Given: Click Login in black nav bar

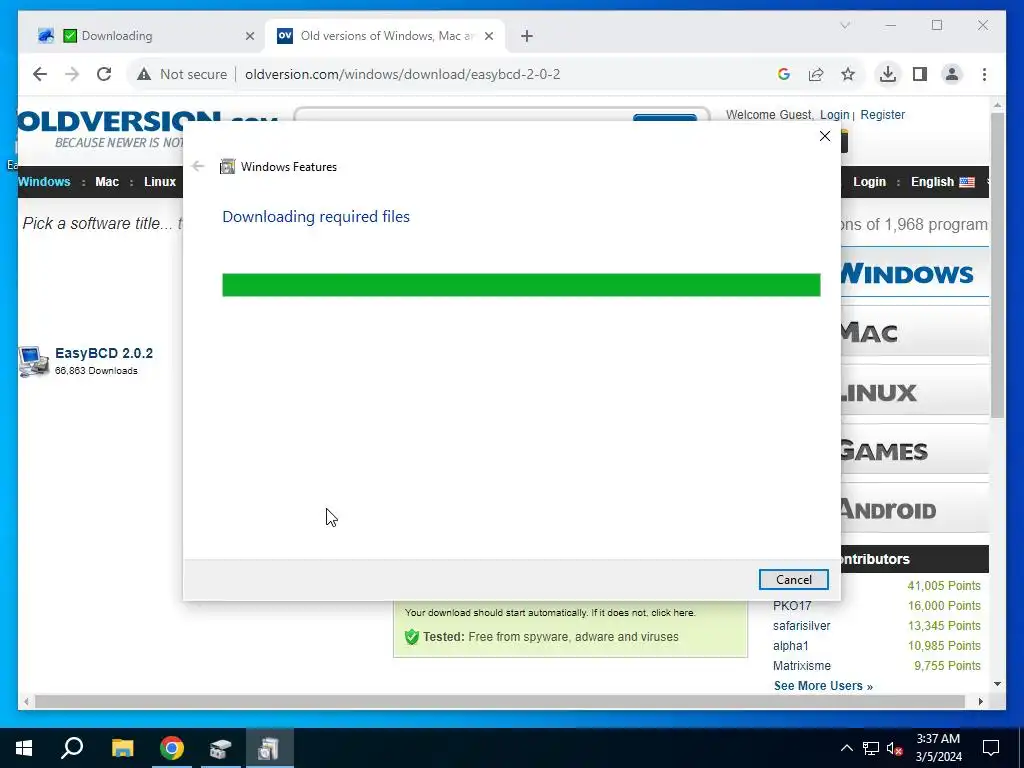Looking at the screenshot, I should [869, 182].
